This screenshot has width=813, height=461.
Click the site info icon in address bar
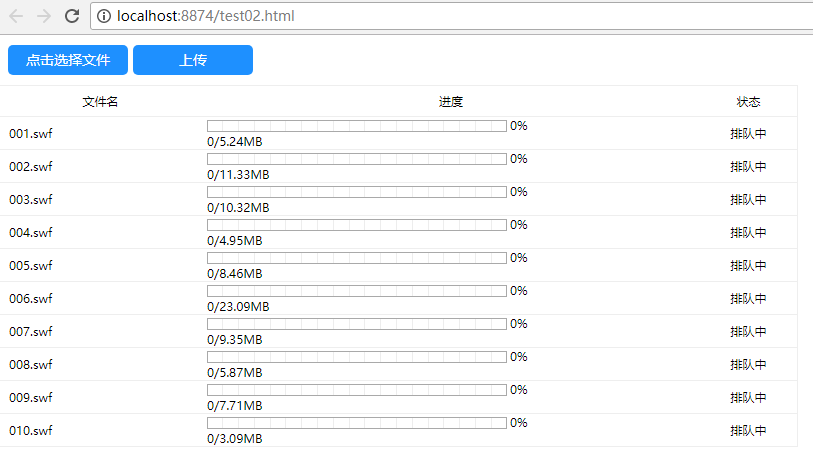pos(106,16)
